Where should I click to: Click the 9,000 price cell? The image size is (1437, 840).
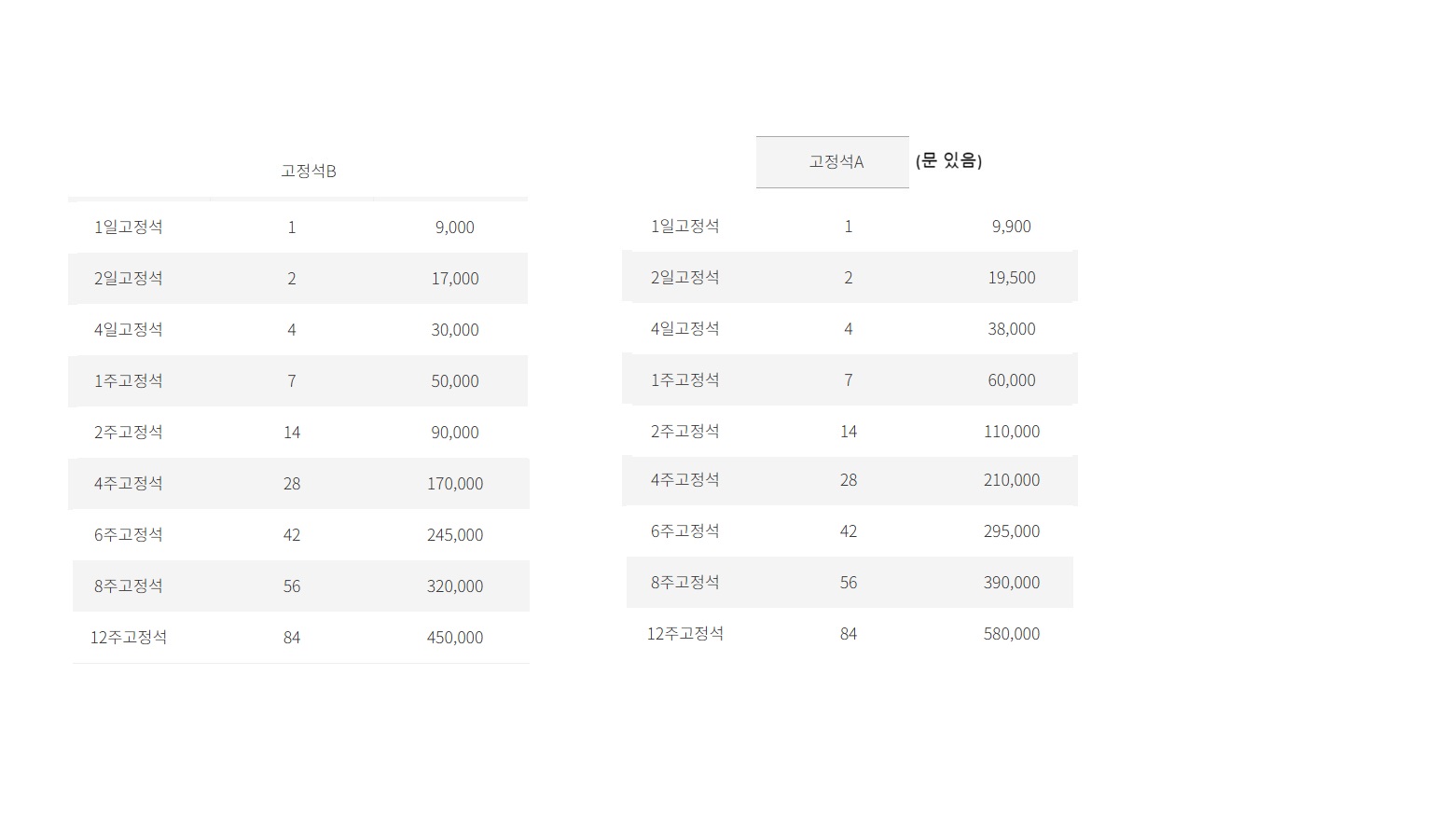coord(455,227)
